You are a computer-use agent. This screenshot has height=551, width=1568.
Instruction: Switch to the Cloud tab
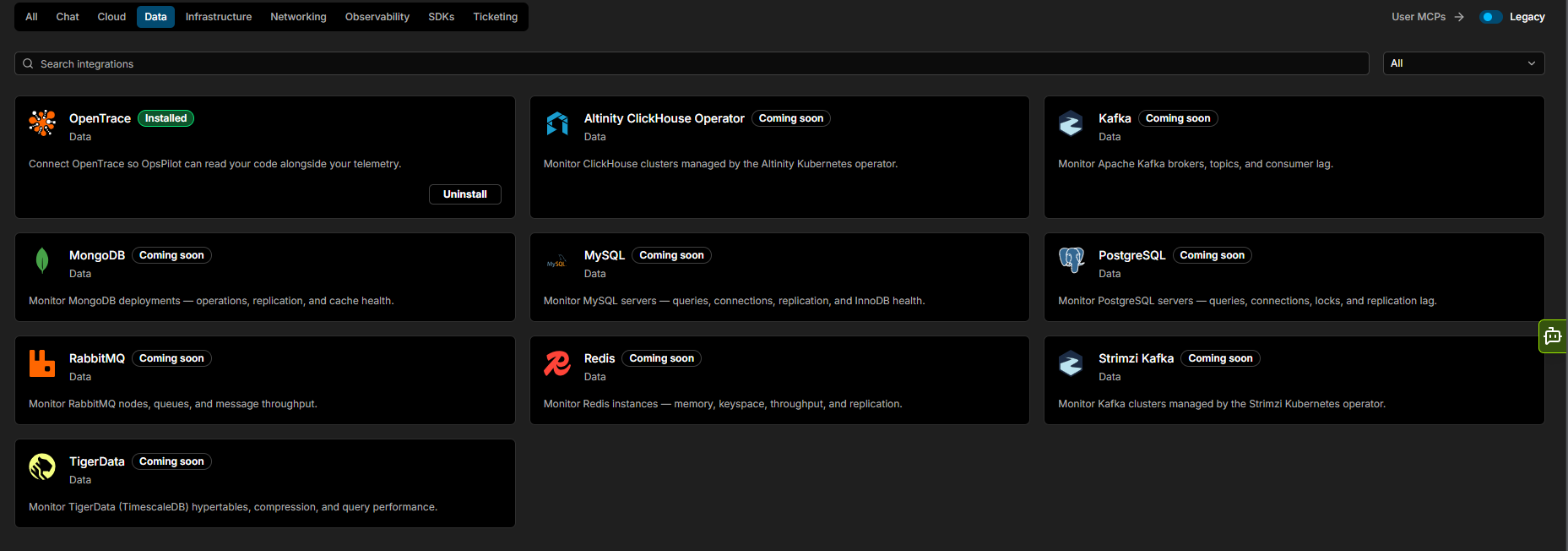pyautogui.click(x=111, y=17)
